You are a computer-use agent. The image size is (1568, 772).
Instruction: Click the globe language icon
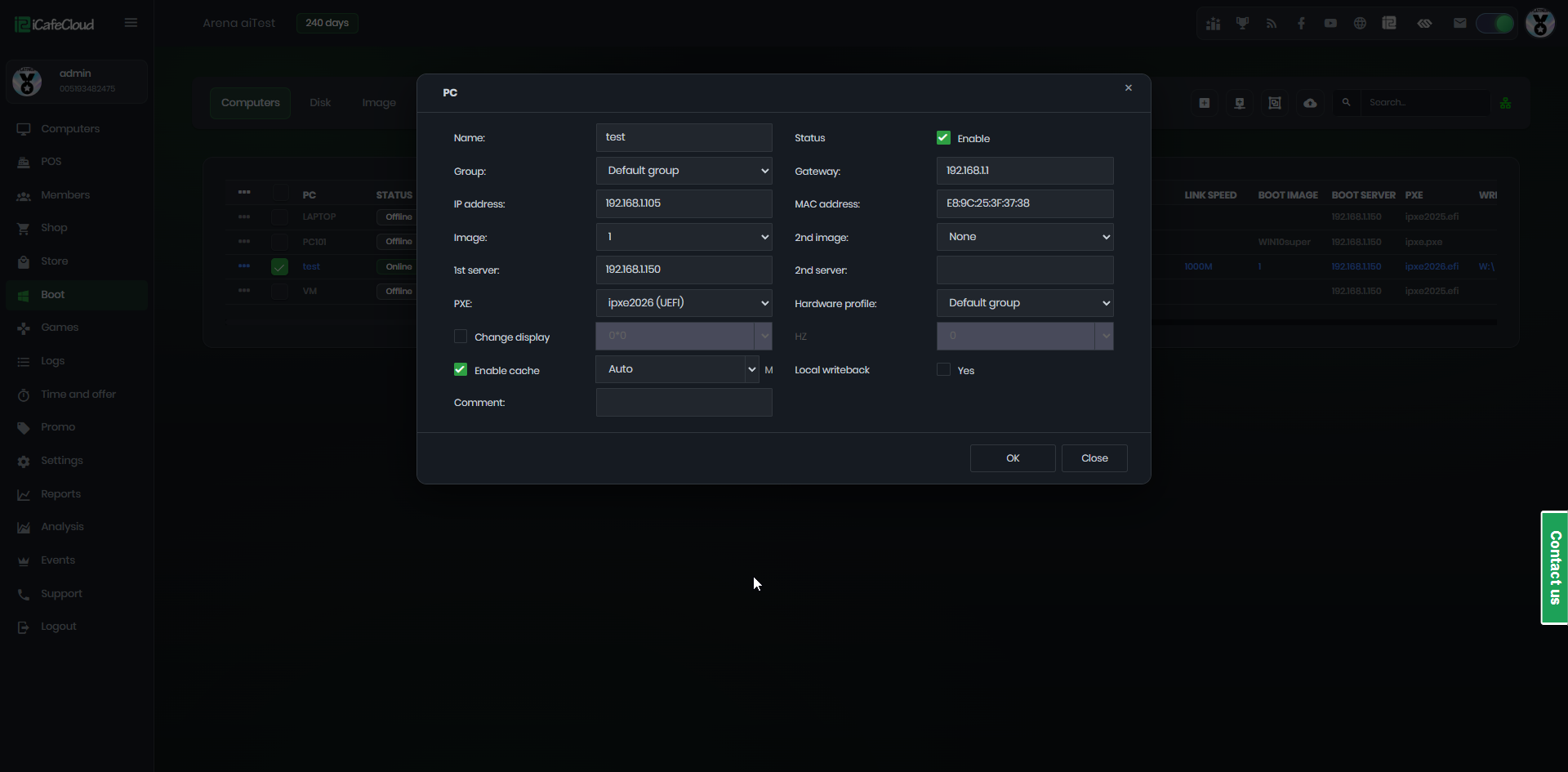pyautogui.click(x=1360, y=24)
